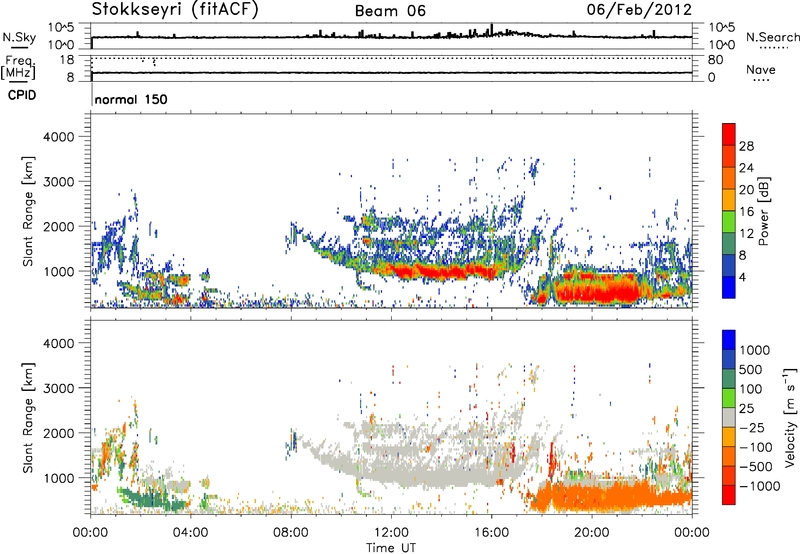
Task: Click the yellow-orange 16-20 dB Power segment
Action: click(x=729, y=199)
